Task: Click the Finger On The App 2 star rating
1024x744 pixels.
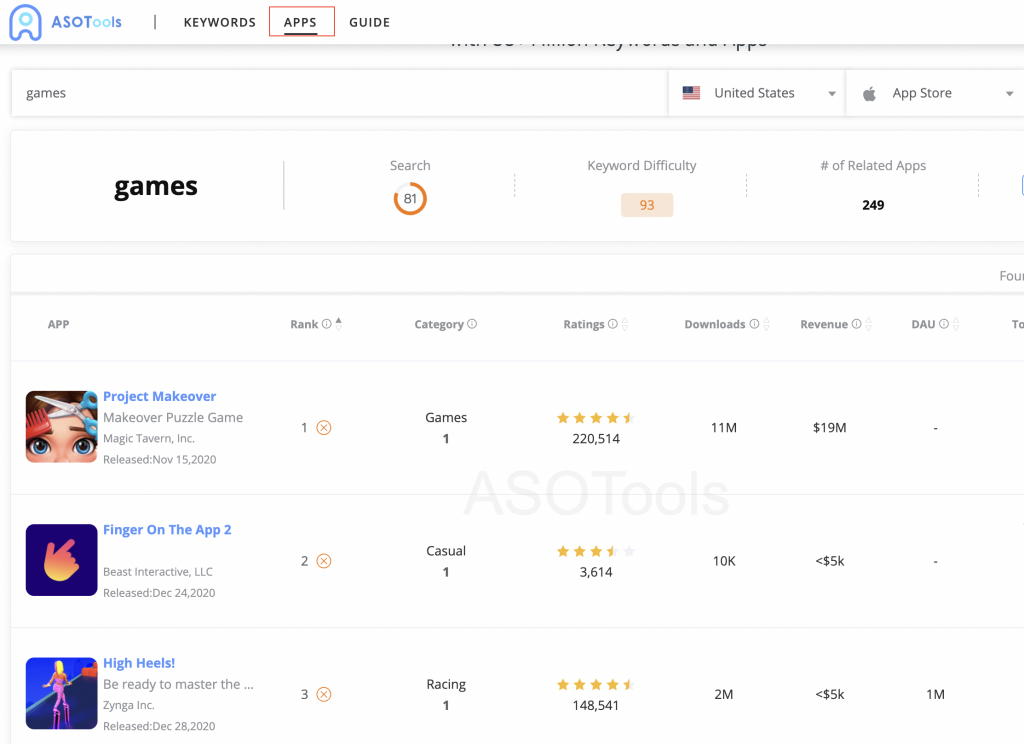Action: point(596,551)
